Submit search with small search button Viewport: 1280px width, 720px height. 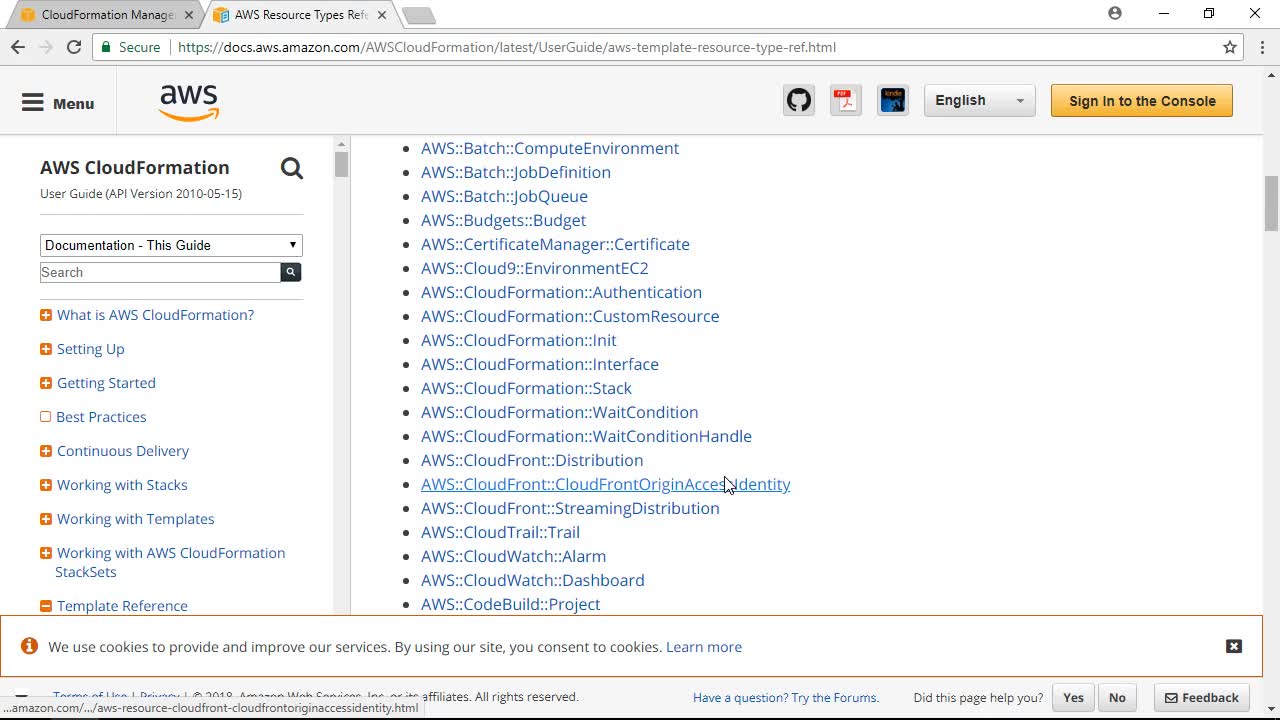(x=291, y=272)
